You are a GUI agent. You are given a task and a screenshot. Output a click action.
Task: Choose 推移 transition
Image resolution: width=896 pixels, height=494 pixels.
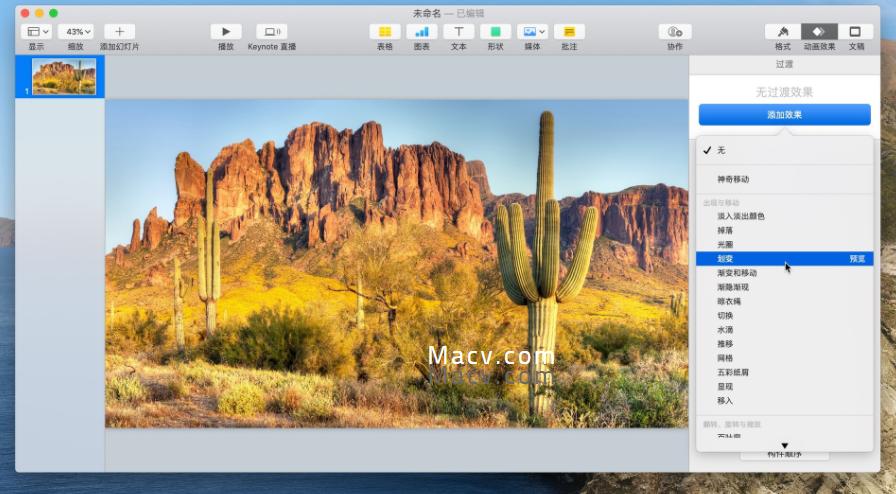[785, 344]
